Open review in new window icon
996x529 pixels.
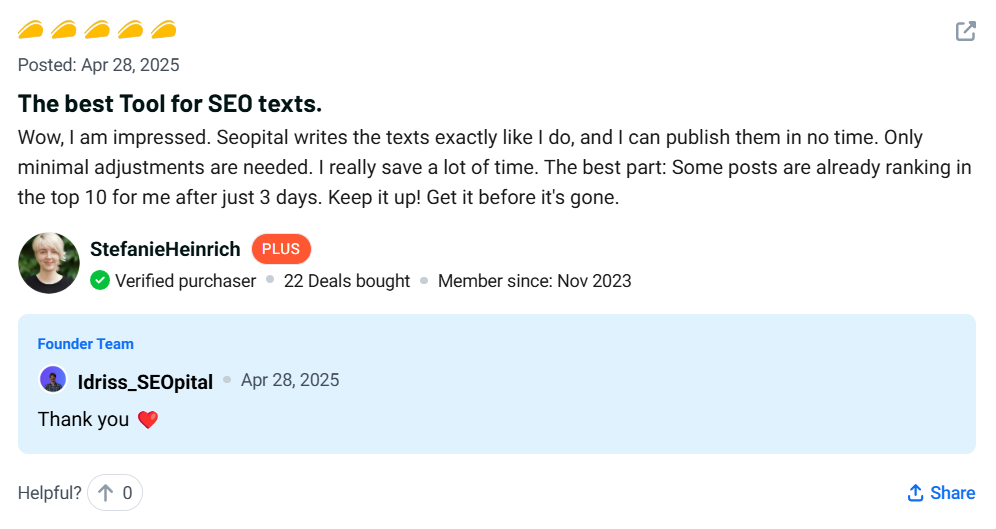(965, 31)
